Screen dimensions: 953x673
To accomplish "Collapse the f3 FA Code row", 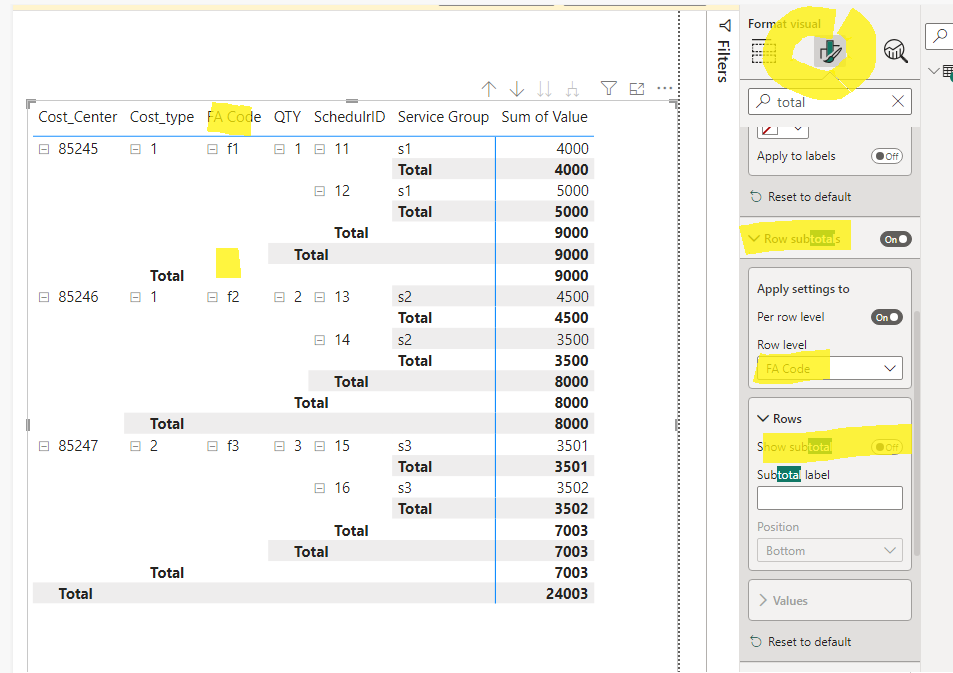I will click(x=212, y=446).
